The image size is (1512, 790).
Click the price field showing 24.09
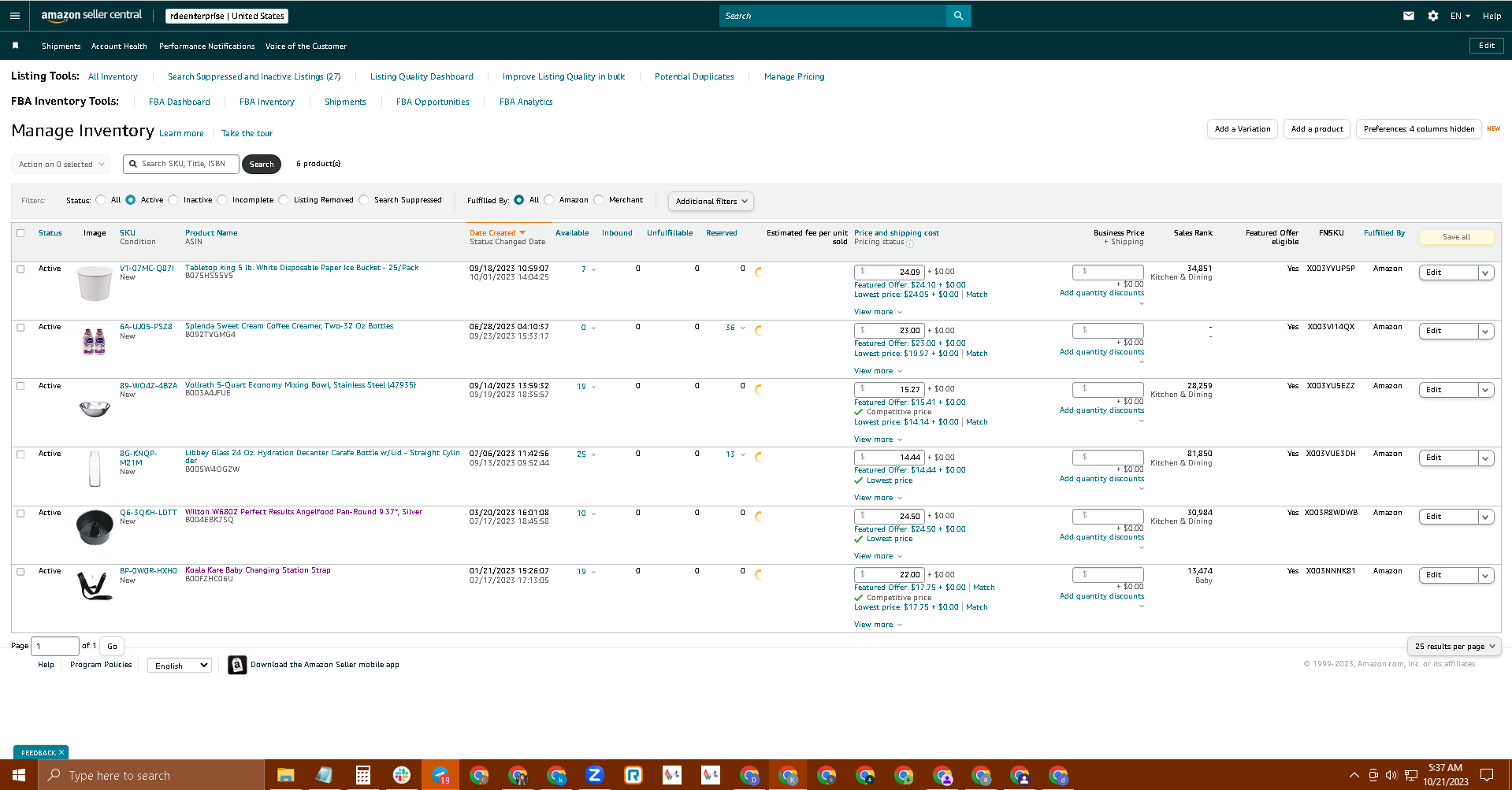pos(890,272)
